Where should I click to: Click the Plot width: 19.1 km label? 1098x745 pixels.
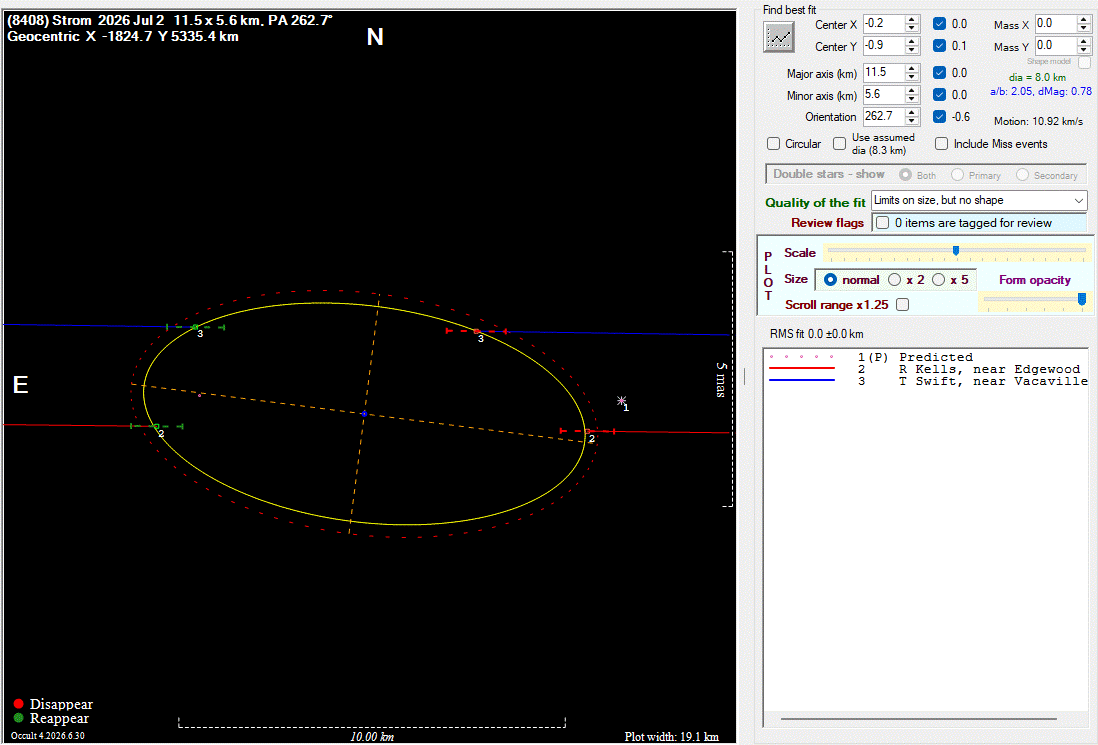(x=672, y=737)
